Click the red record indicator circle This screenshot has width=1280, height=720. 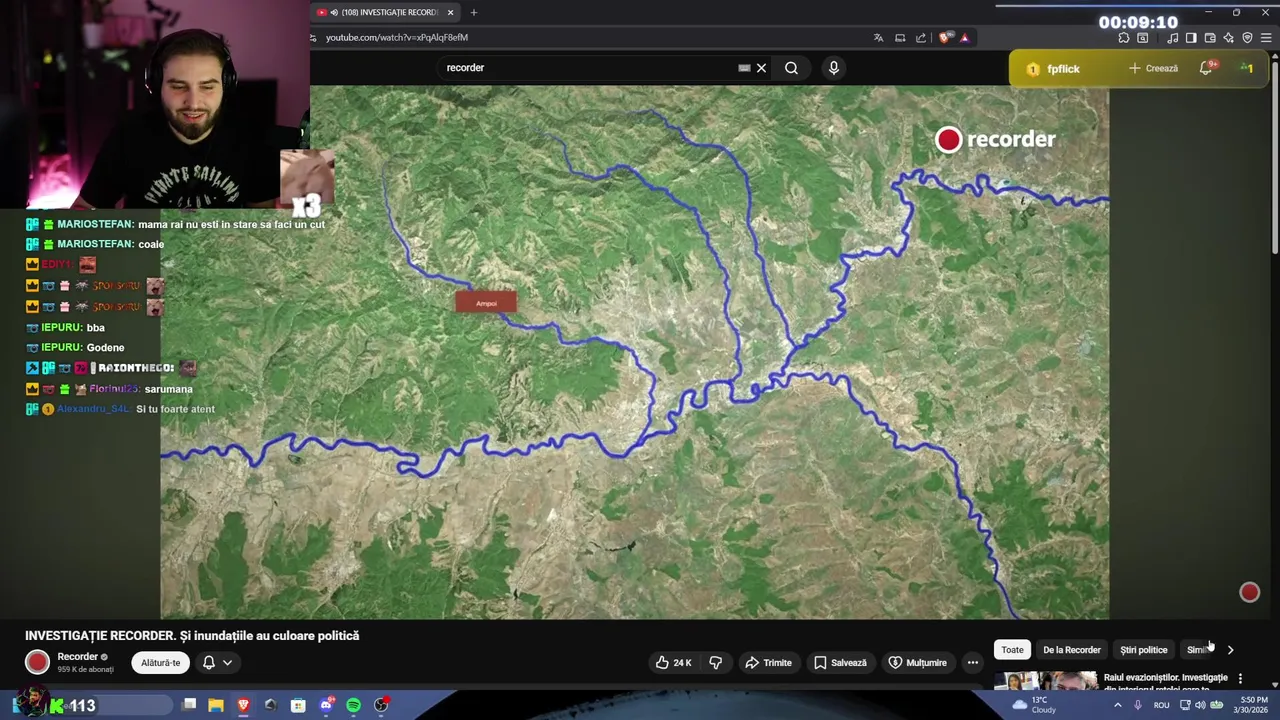1249,593
